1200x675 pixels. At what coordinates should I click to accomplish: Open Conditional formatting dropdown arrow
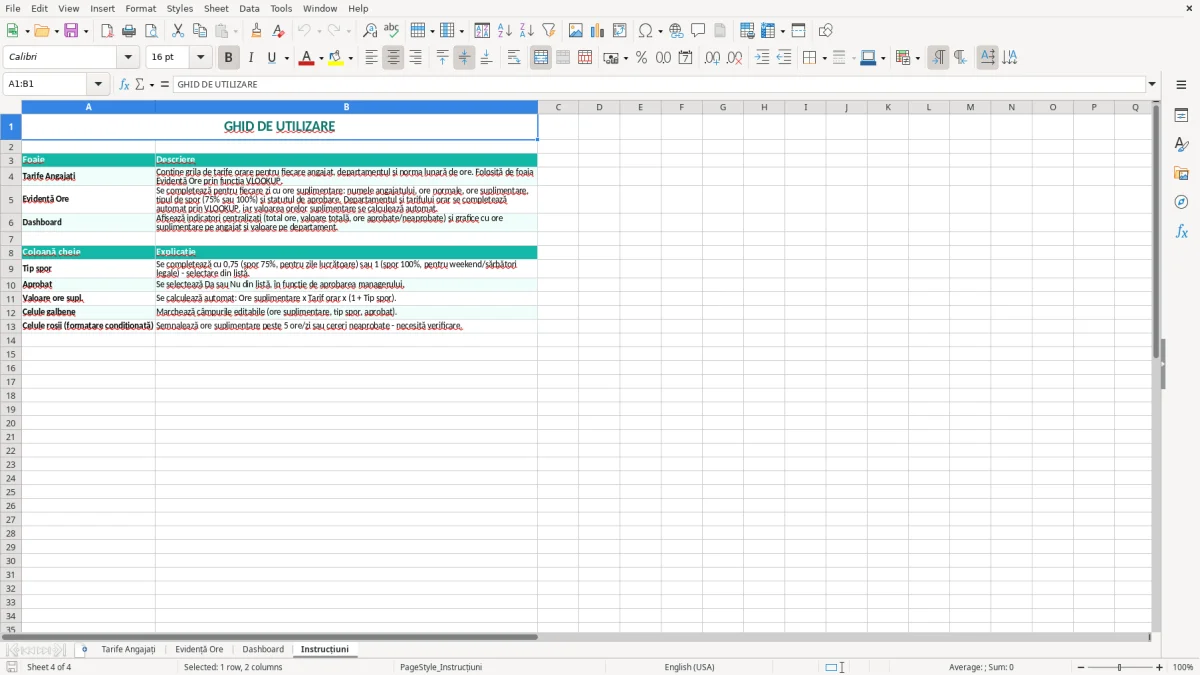(917, 58)
